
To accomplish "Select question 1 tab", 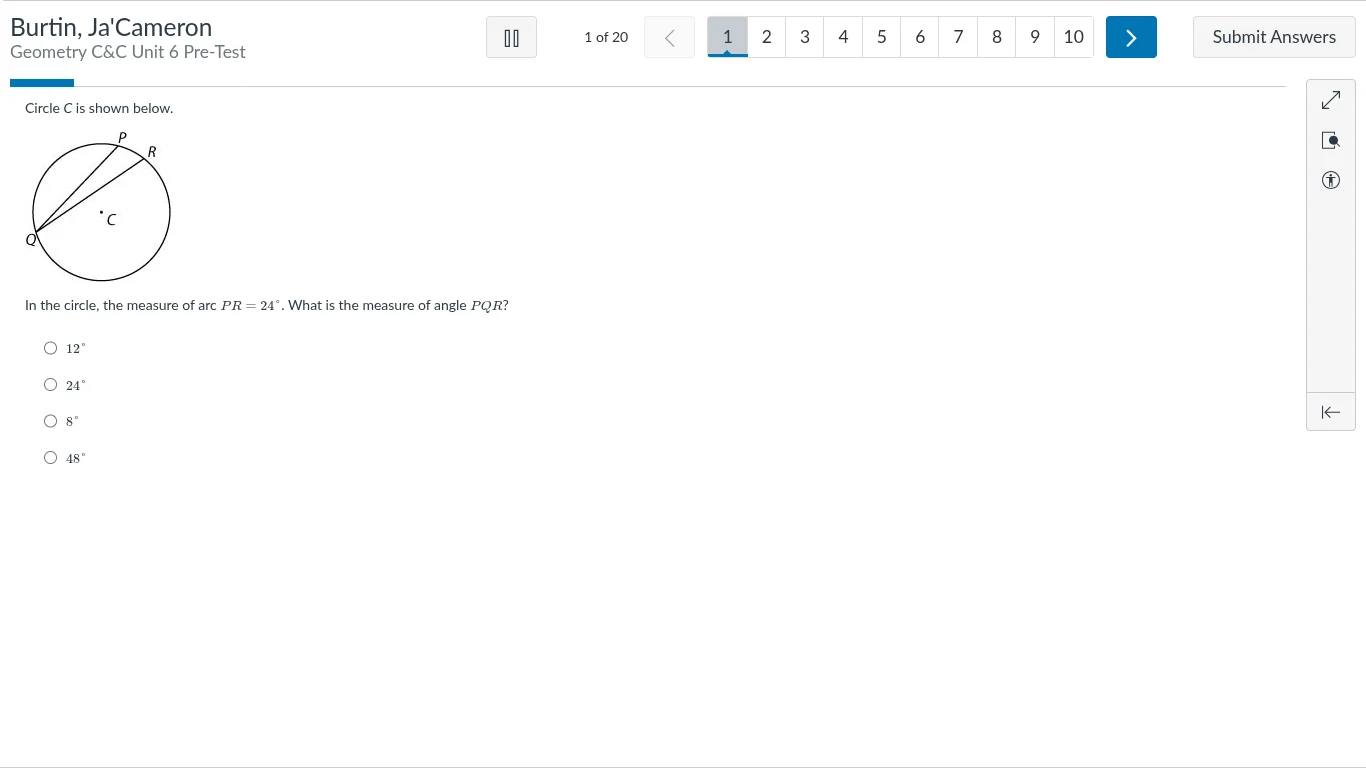I will 727,37.
